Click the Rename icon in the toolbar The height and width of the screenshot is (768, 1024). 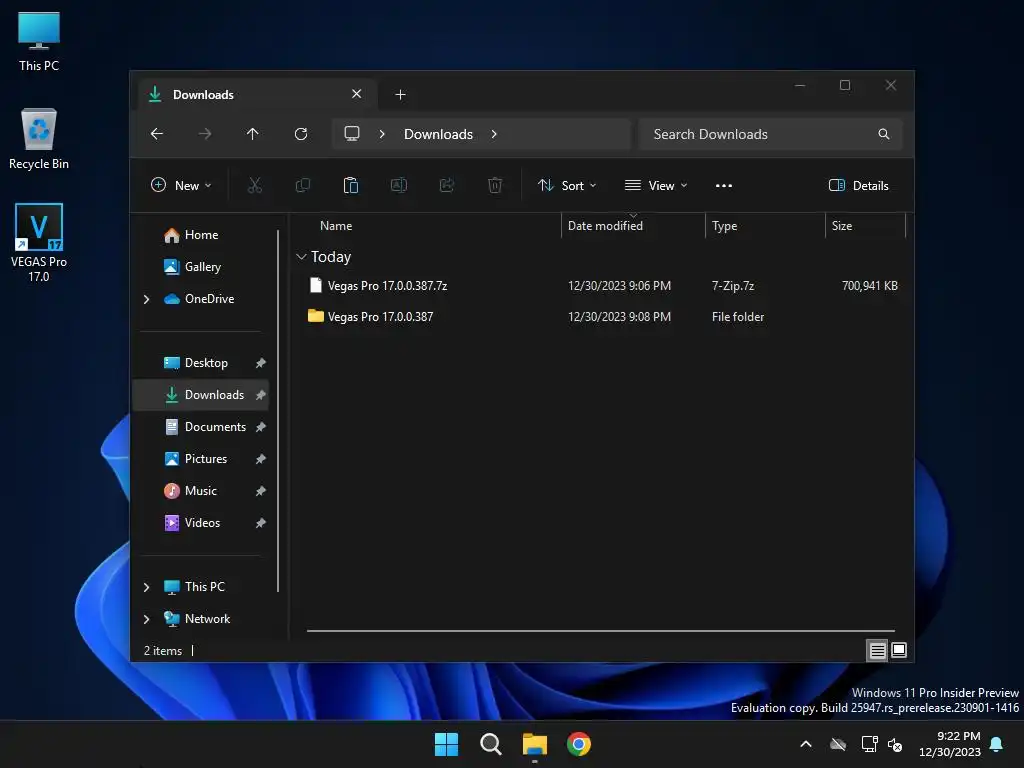point(399,185)
